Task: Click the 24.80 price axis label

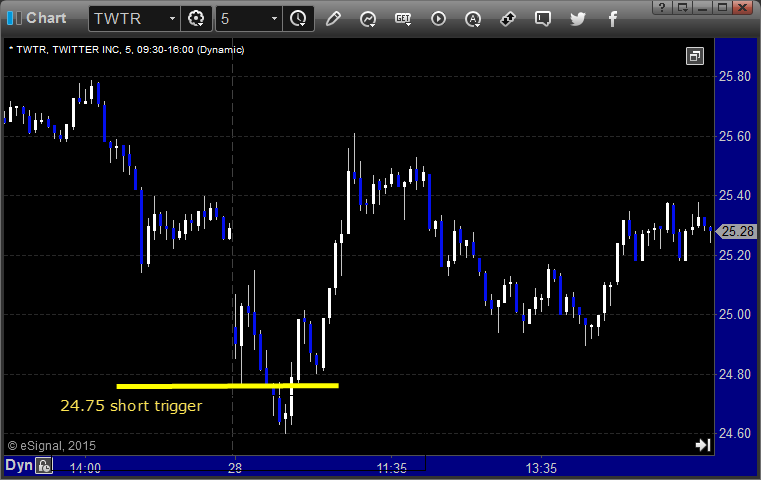Action: click(x=735, y=374)
